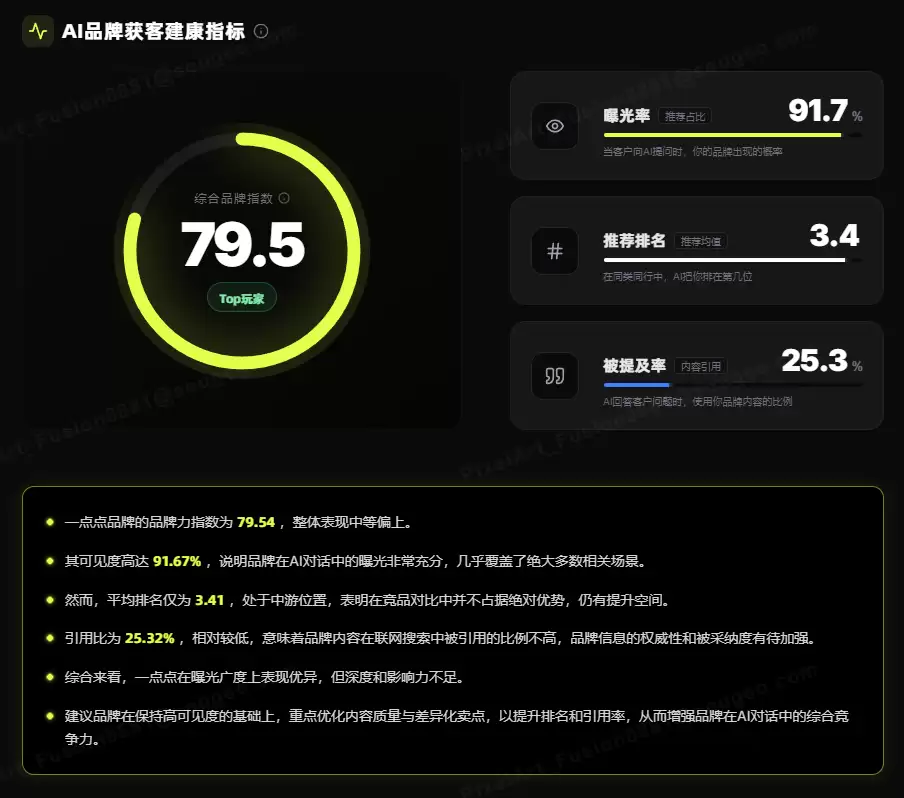The height and width of the screenshot is (798, 904).
Task: Click the AI品牌获客健康指标 title text
Action: 153,31
